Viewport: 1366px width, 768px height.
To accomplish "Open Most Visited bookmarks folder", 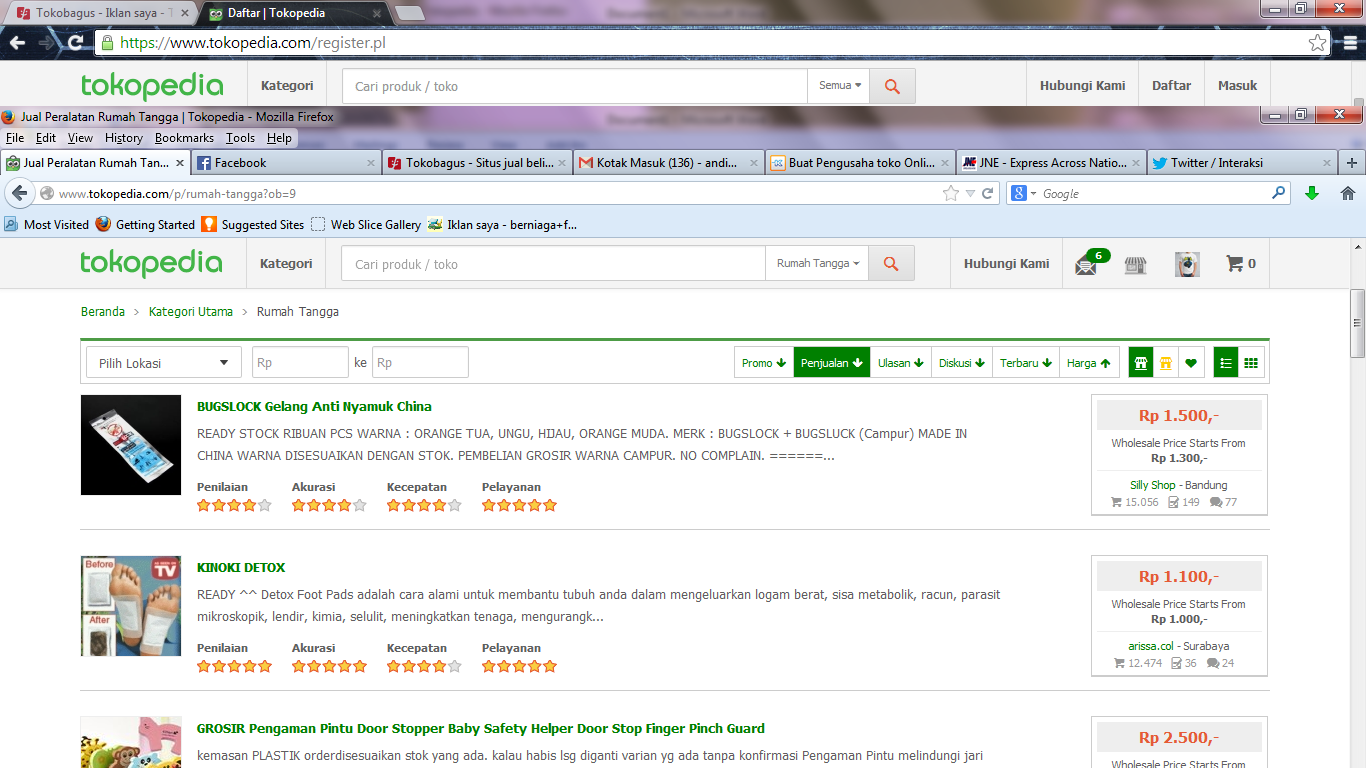I will point(46,224).
